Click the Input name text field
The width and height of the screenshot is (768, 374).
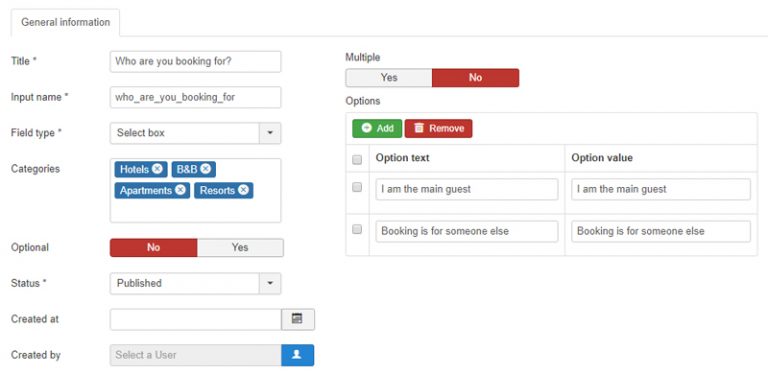pos(195,97)
